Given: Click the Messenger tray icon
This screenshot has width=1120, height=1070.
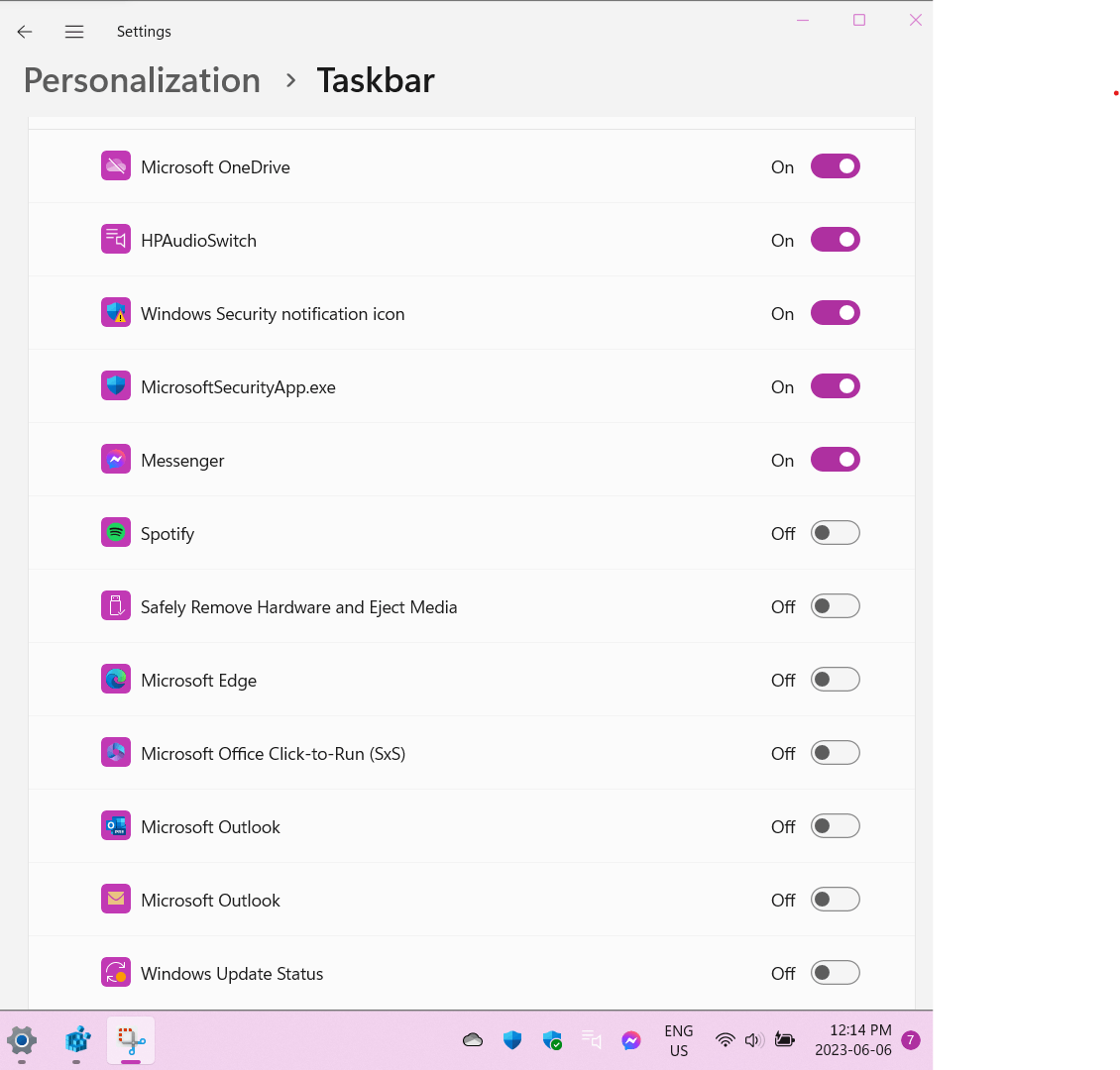Looking at the screenshot, I should pos(630,1040).
